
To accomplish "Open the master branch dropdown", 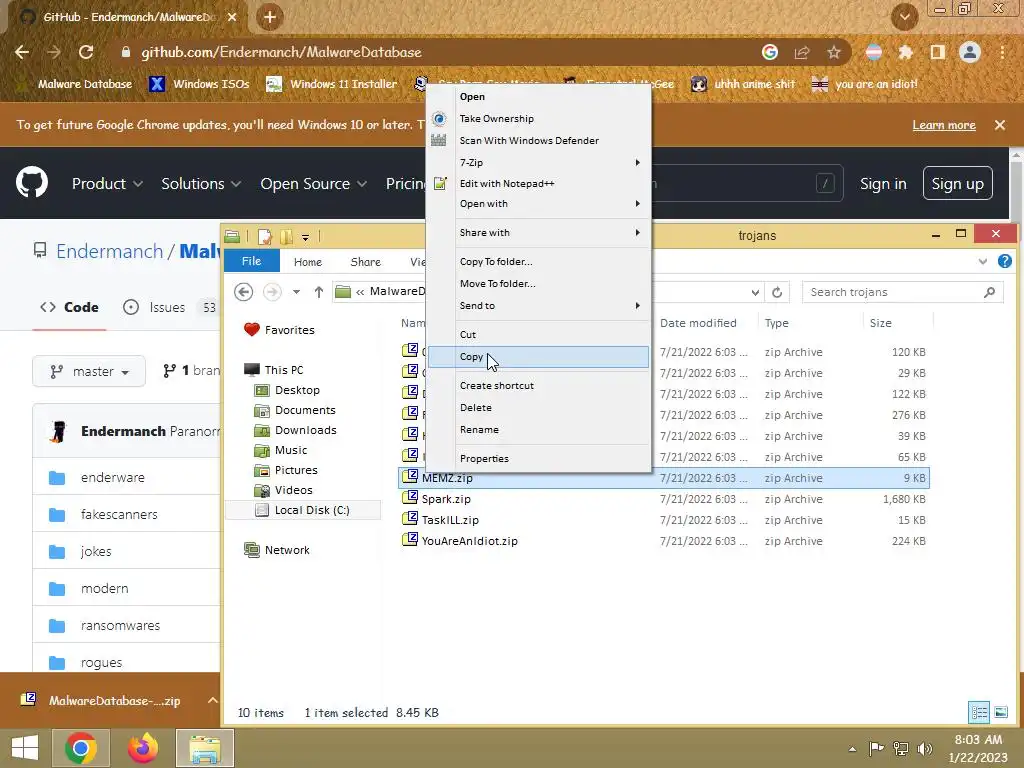I will pos(89,372).
